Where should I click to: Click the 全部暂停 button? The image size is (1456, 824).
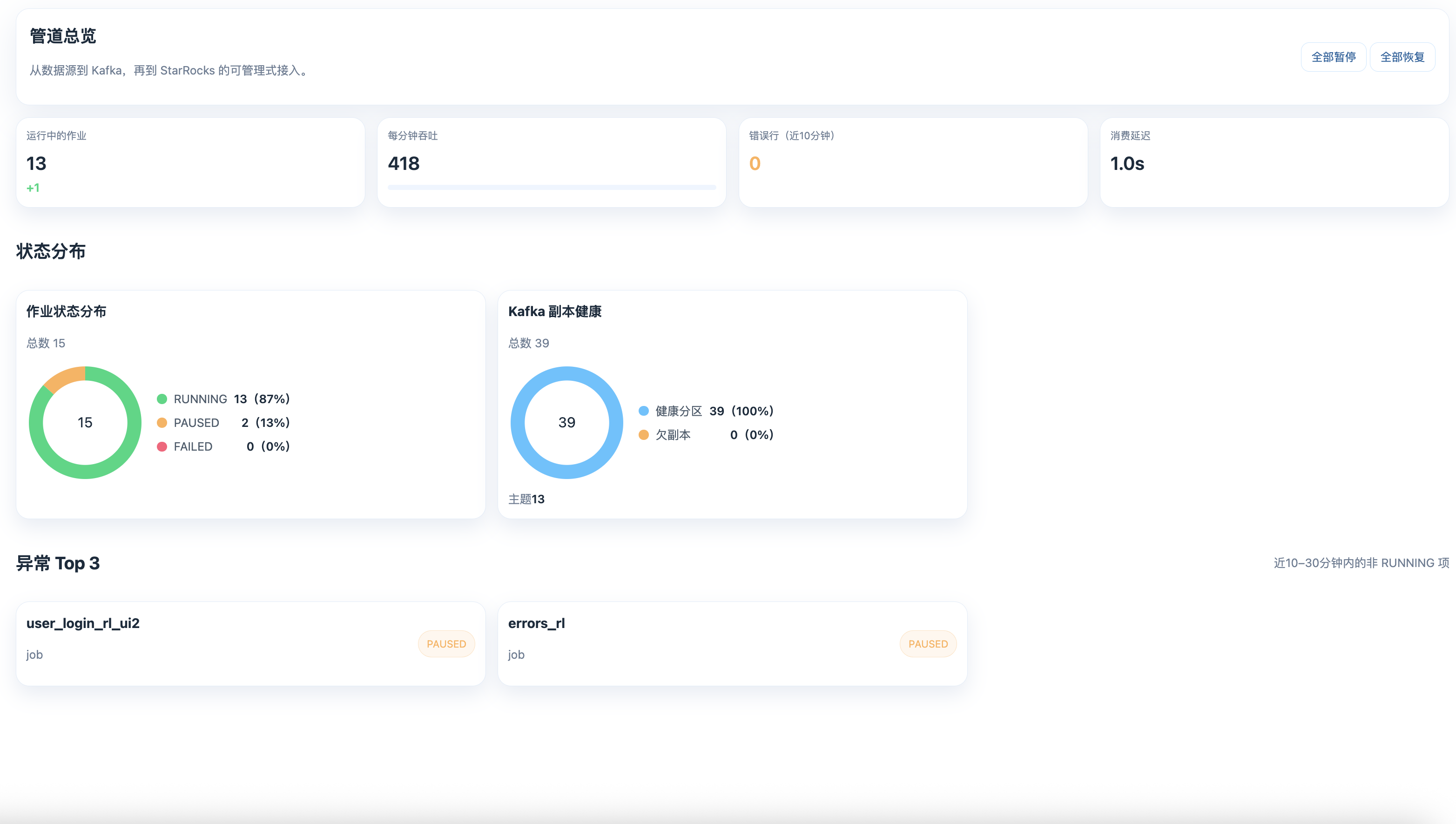tap(1333, 57)
